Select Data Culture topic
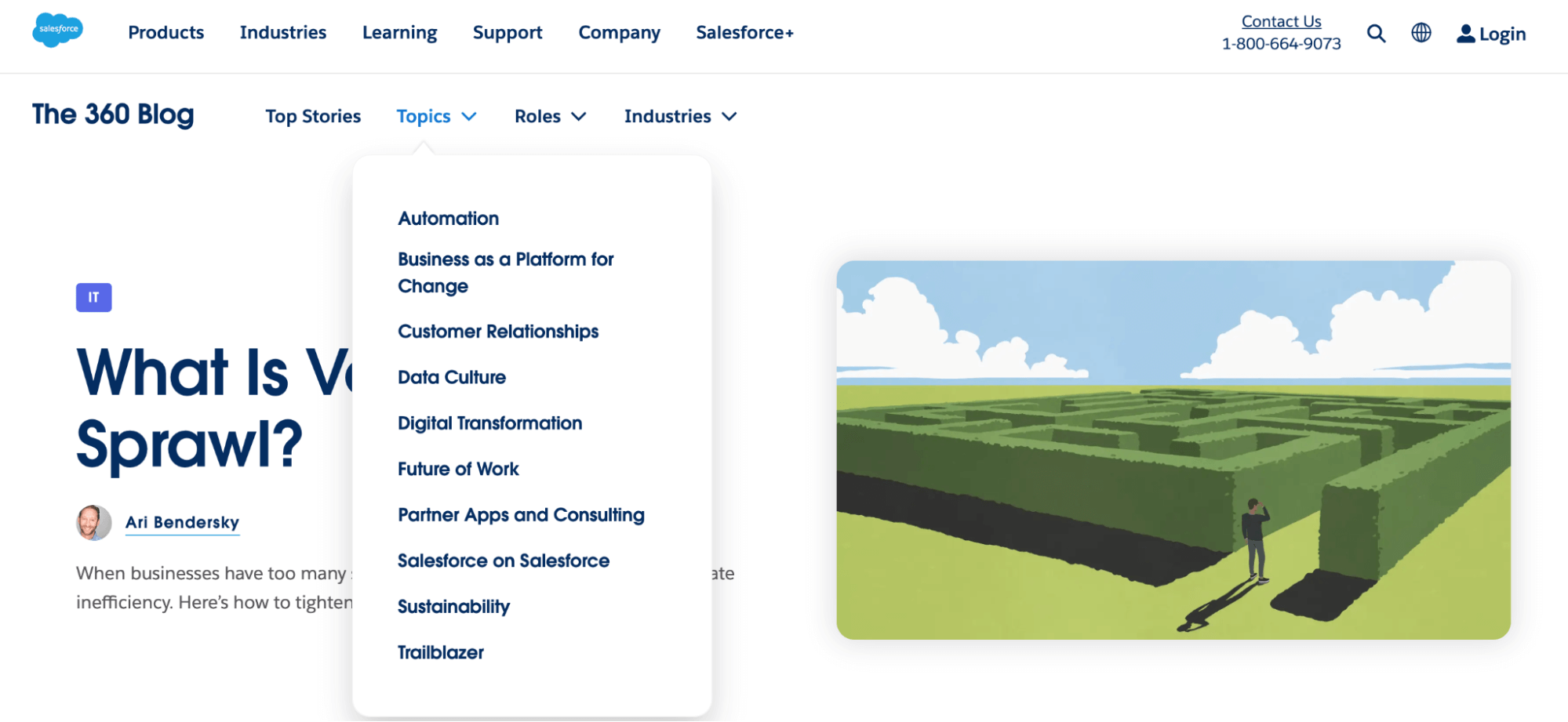The height and width of the screenshot is (722, 1568). point(452,377)
